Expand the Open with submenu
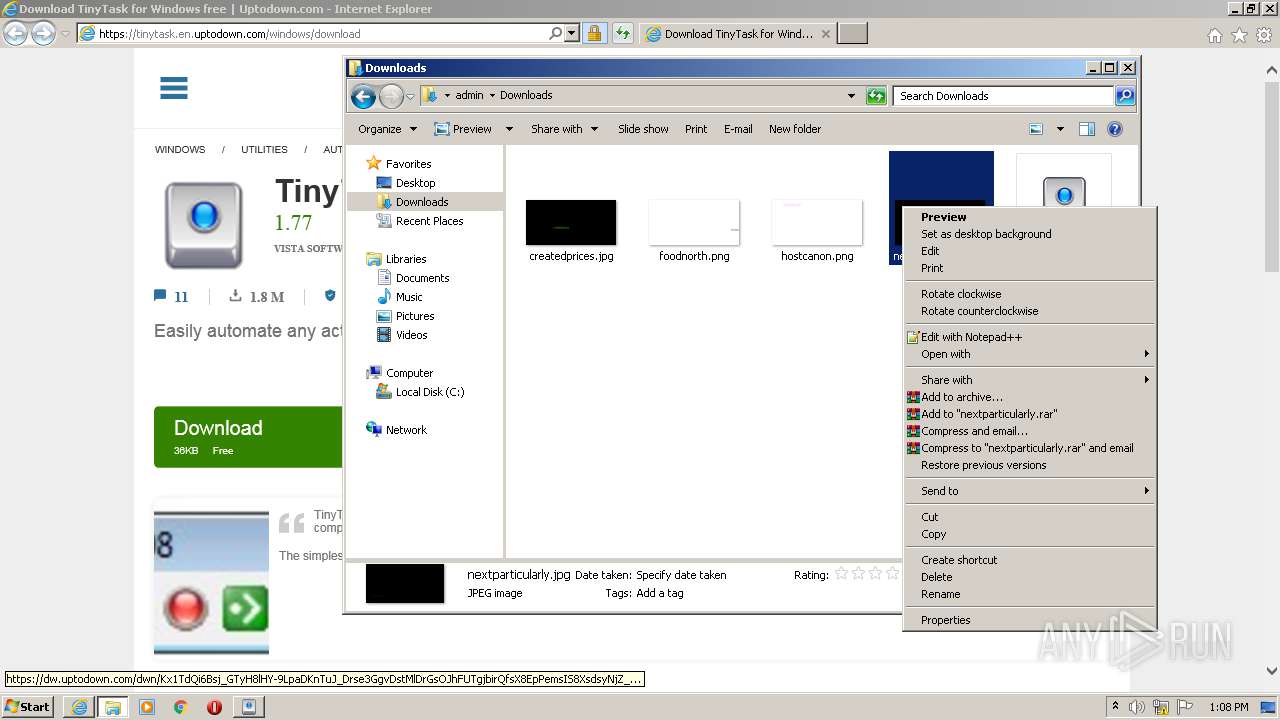 [1029, 354]
